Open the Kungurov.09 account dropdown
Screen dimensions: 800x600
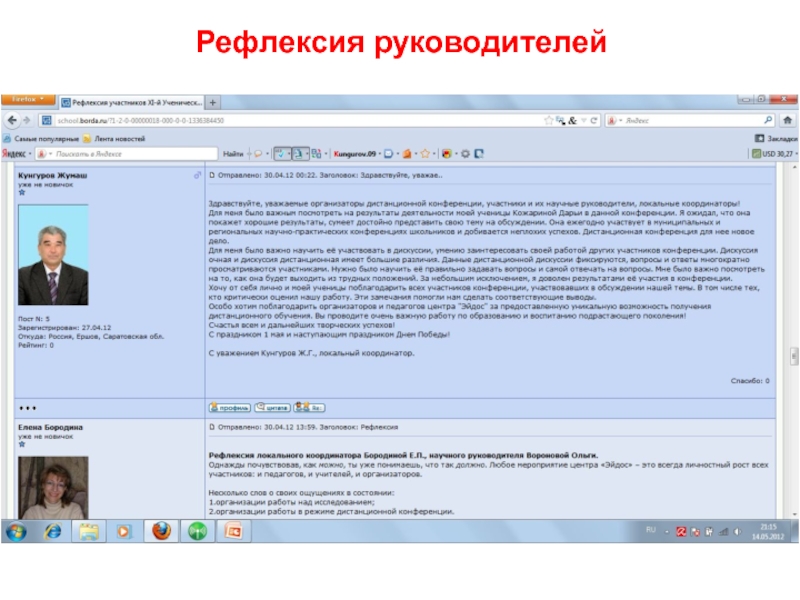pos(357,154)
